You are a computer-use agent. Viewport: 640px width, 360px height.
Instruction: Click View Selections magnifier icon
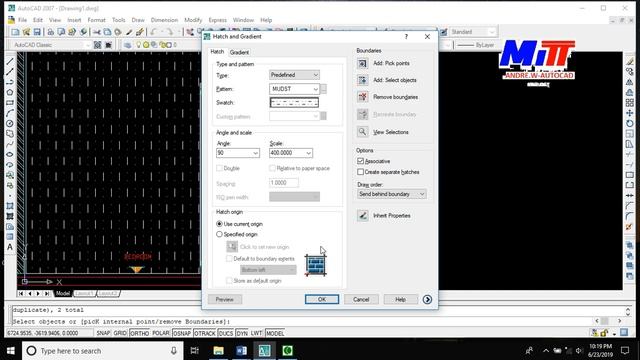pyautogui.click(x=362, y=131)
